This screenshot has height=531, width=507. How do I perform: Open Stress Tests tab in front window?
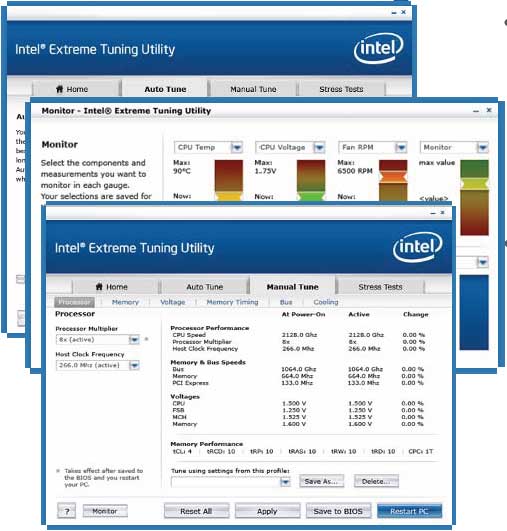[x=380, y=287]
